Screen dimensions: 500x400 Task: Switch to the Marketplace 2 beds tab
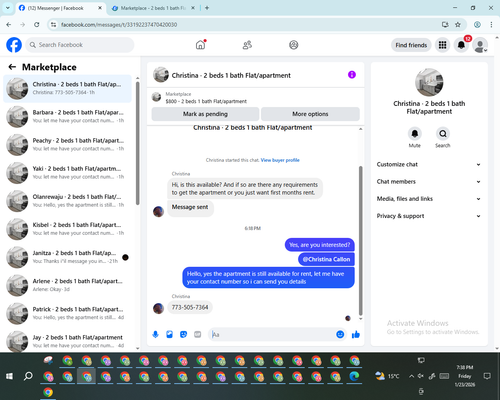(x=153, y=8)
